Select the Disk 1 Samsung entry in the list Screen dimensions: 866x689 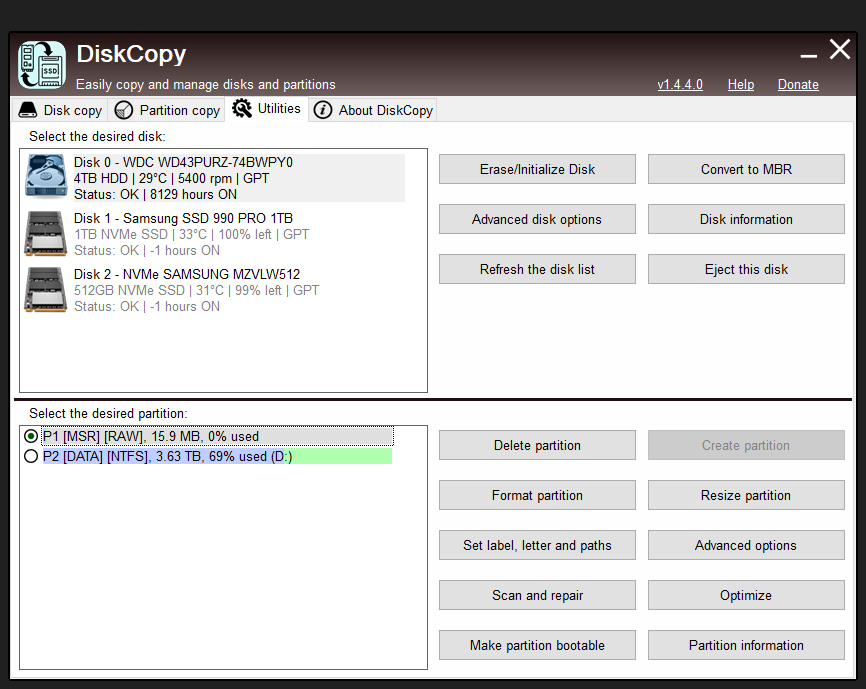coord(200,234)
